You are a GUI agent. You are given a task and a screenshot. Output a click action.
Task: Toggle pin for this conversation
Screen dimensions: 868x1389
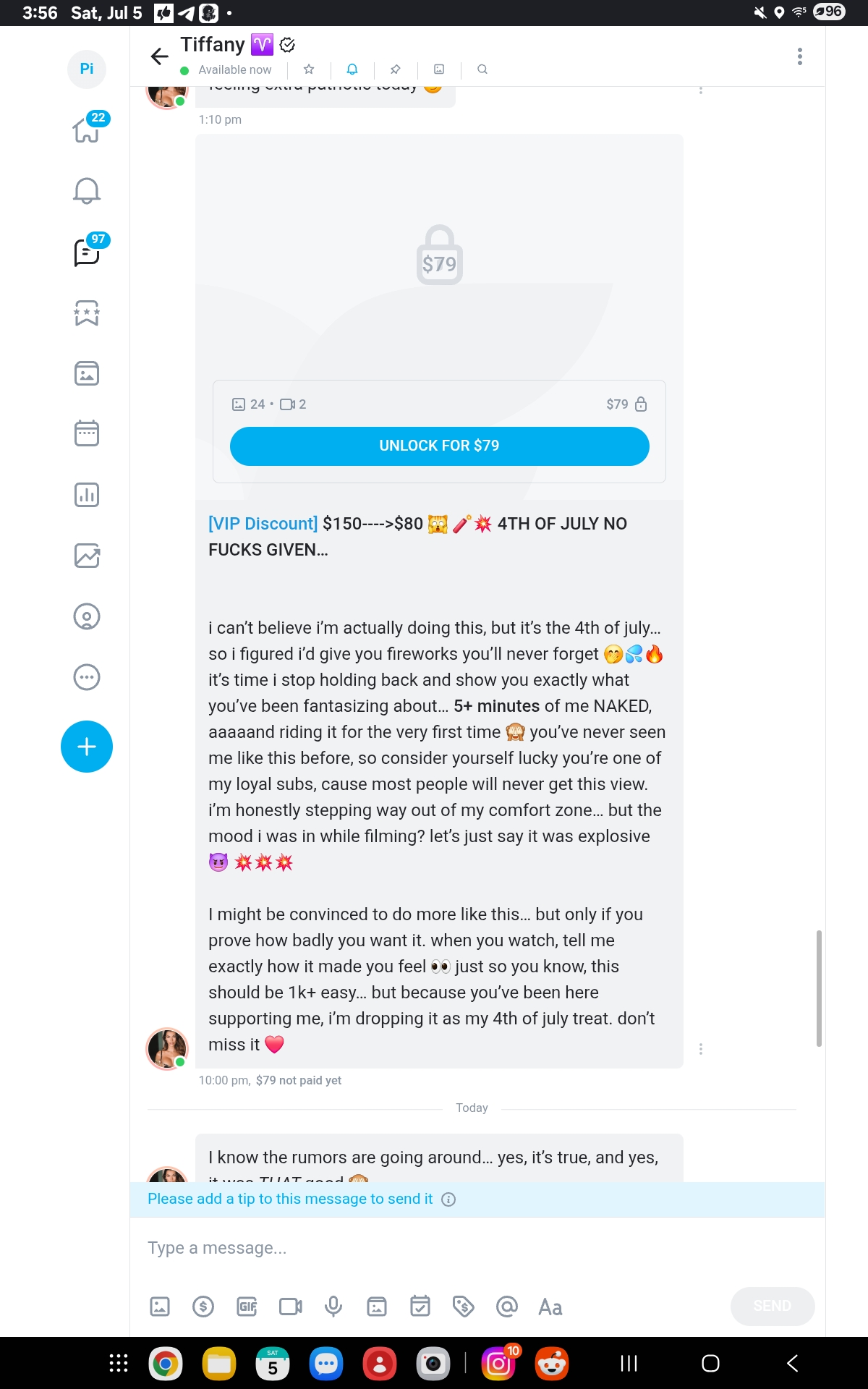click(x=396, y=69)
